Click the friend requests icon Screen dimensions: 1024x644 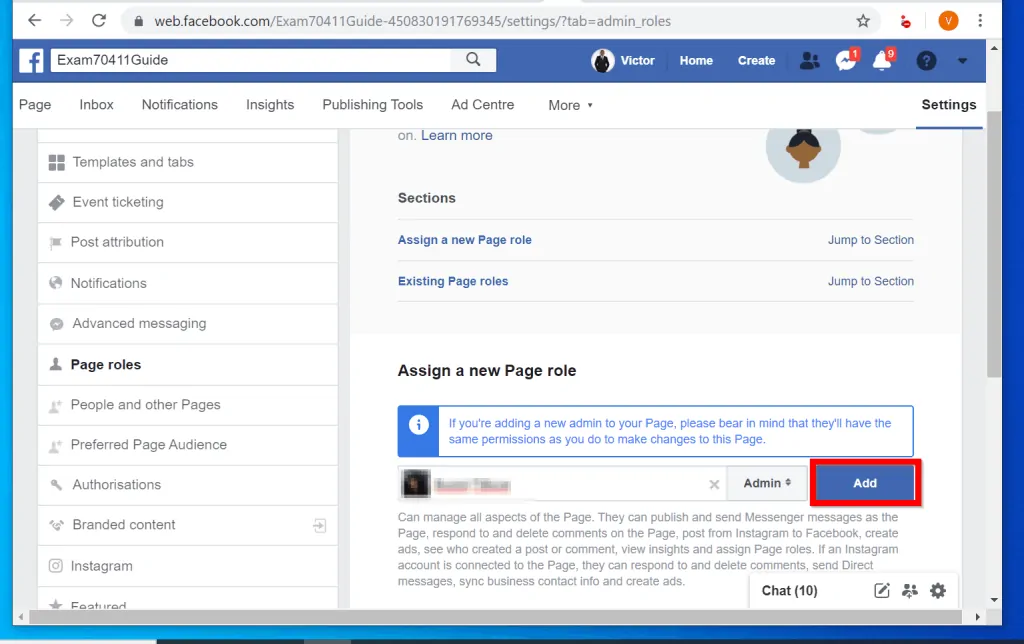pyautogui.click(x=809, y=60)
